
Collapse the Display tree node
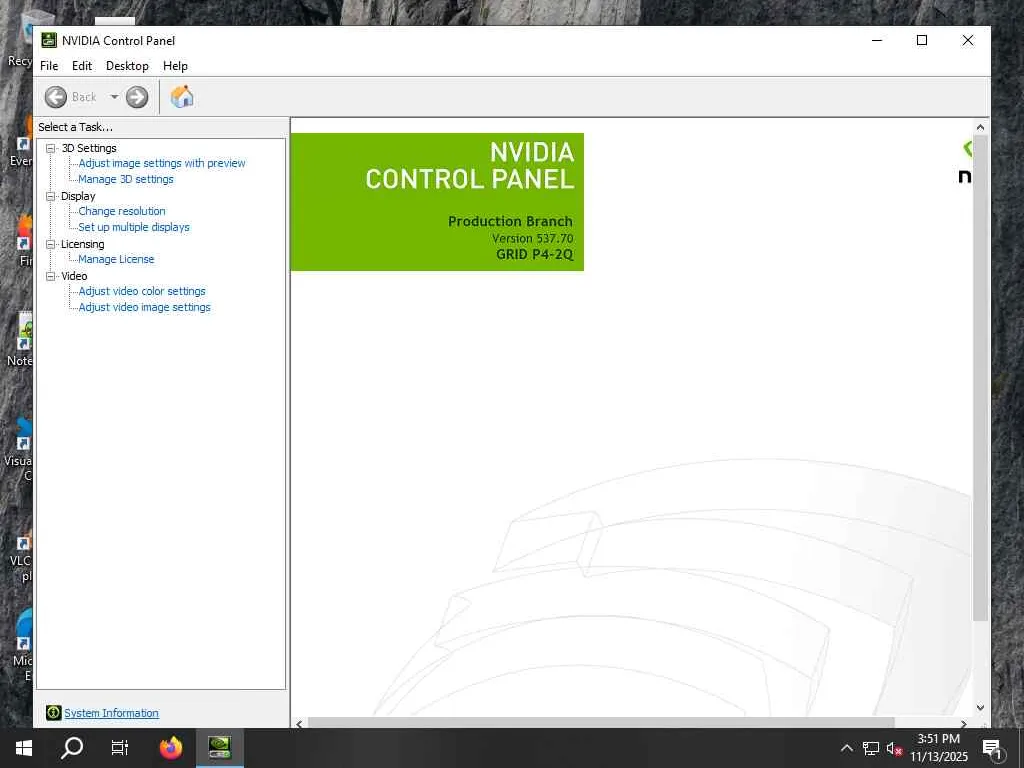(50, 196)
